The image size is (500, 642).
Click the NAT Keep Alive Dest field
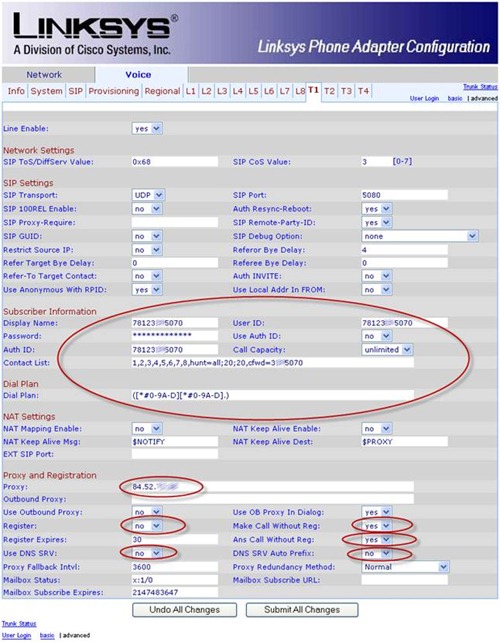pos(405,442)
